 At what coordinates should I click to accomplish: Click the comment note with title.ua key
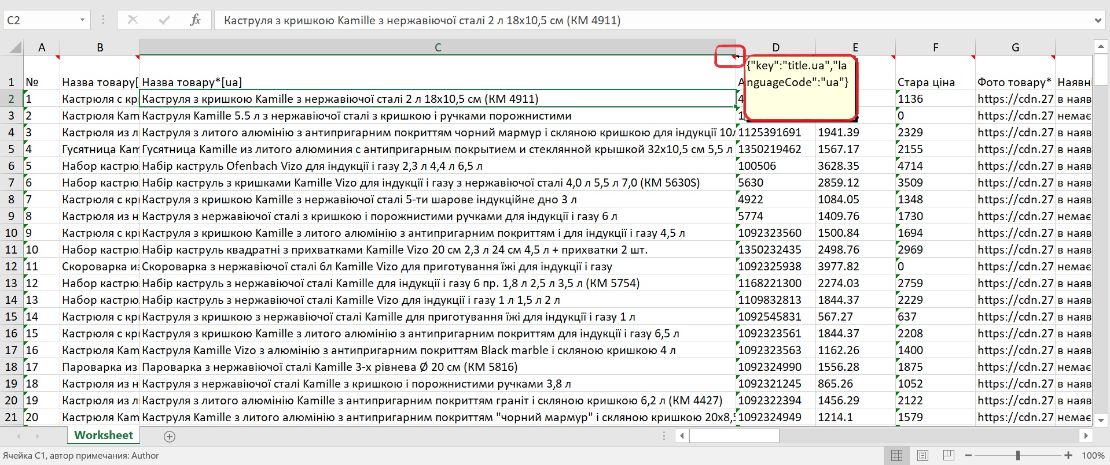(801, 88)
